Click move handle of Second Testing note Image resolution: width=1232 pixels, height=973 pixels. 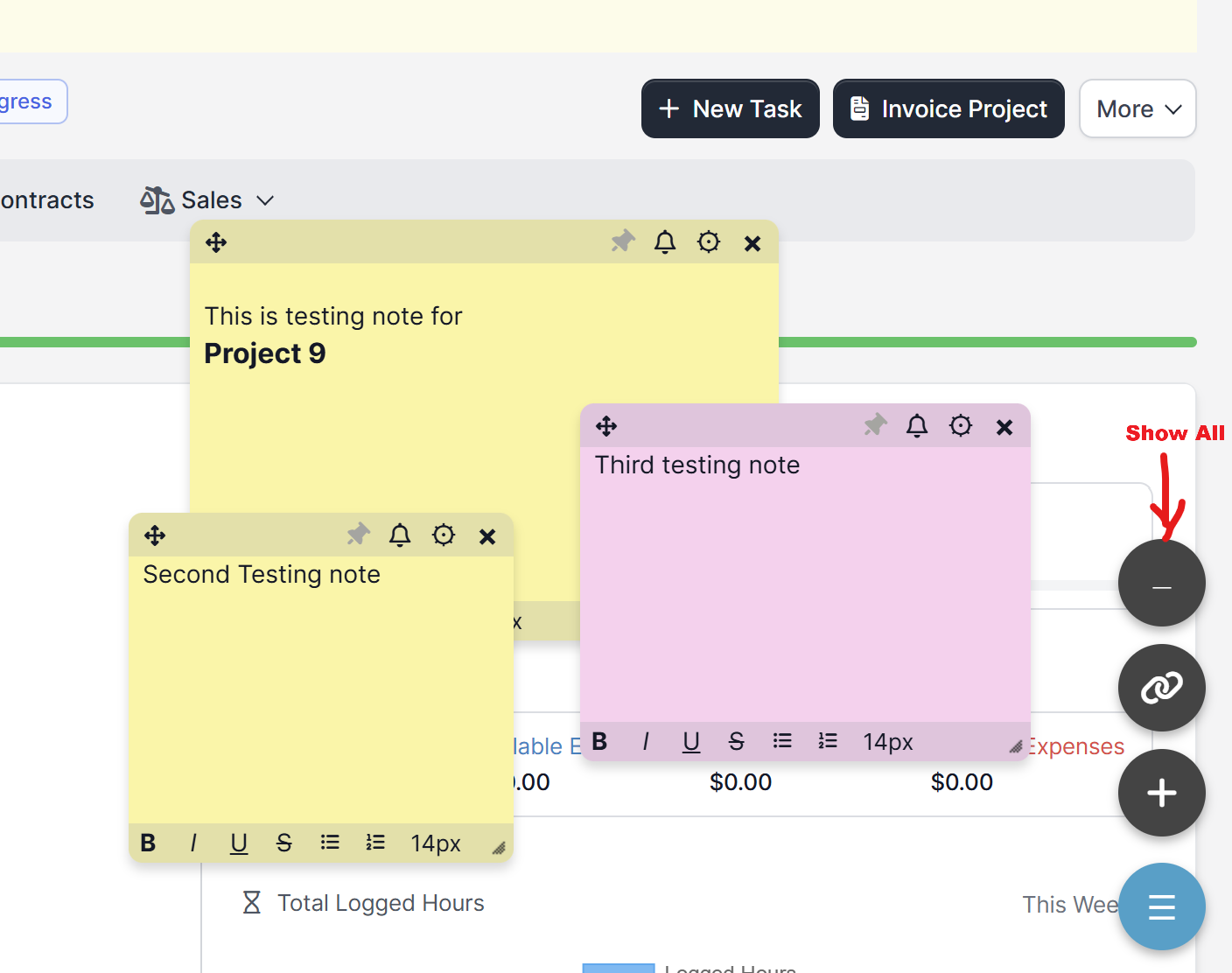155,535
